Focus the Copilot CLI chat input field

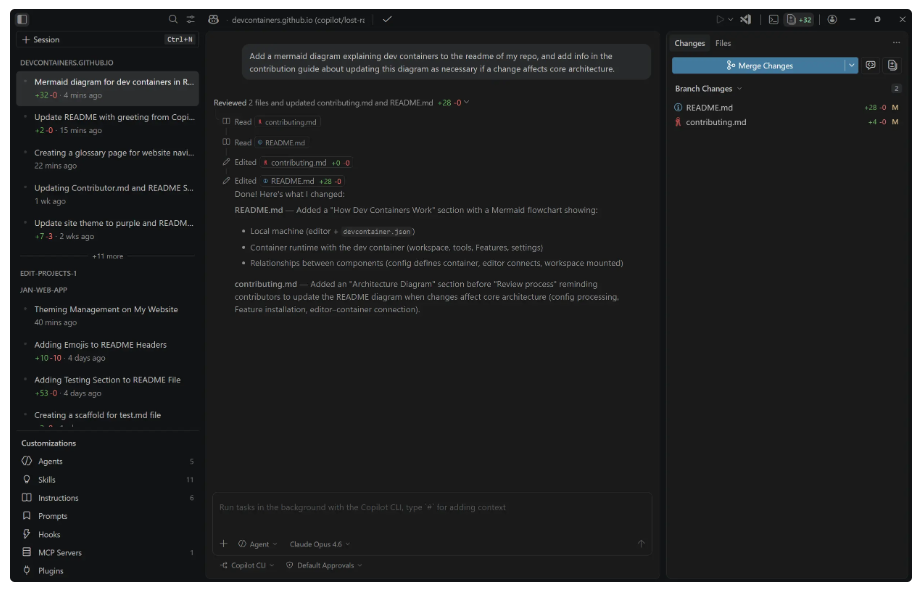click(x=430, y=508)
